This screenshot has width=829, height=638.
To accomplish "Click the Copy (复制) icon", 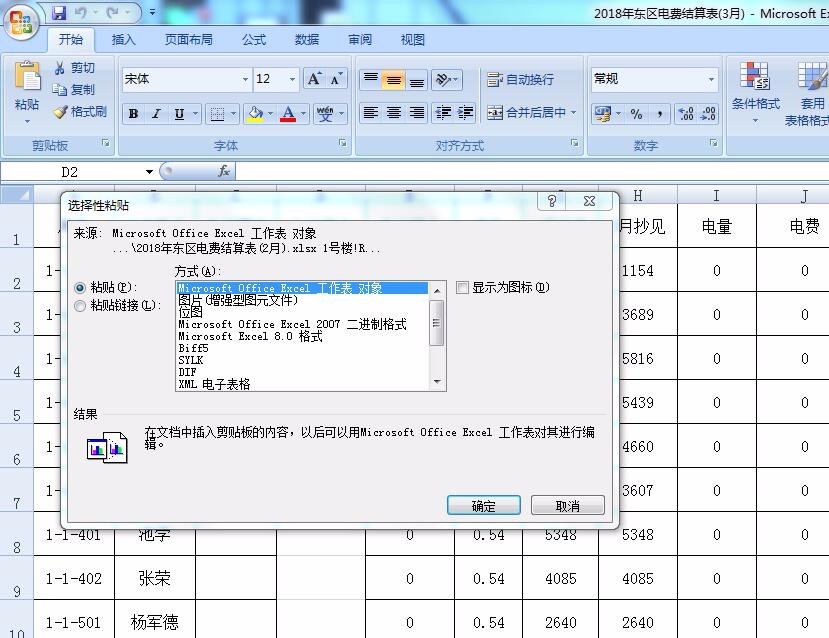I will (x=60, y=90).
